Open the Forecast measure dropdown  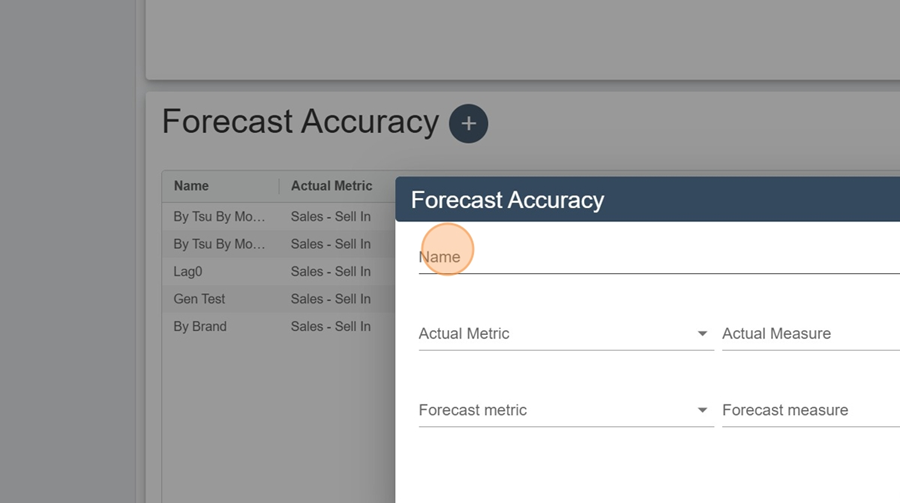810,410
